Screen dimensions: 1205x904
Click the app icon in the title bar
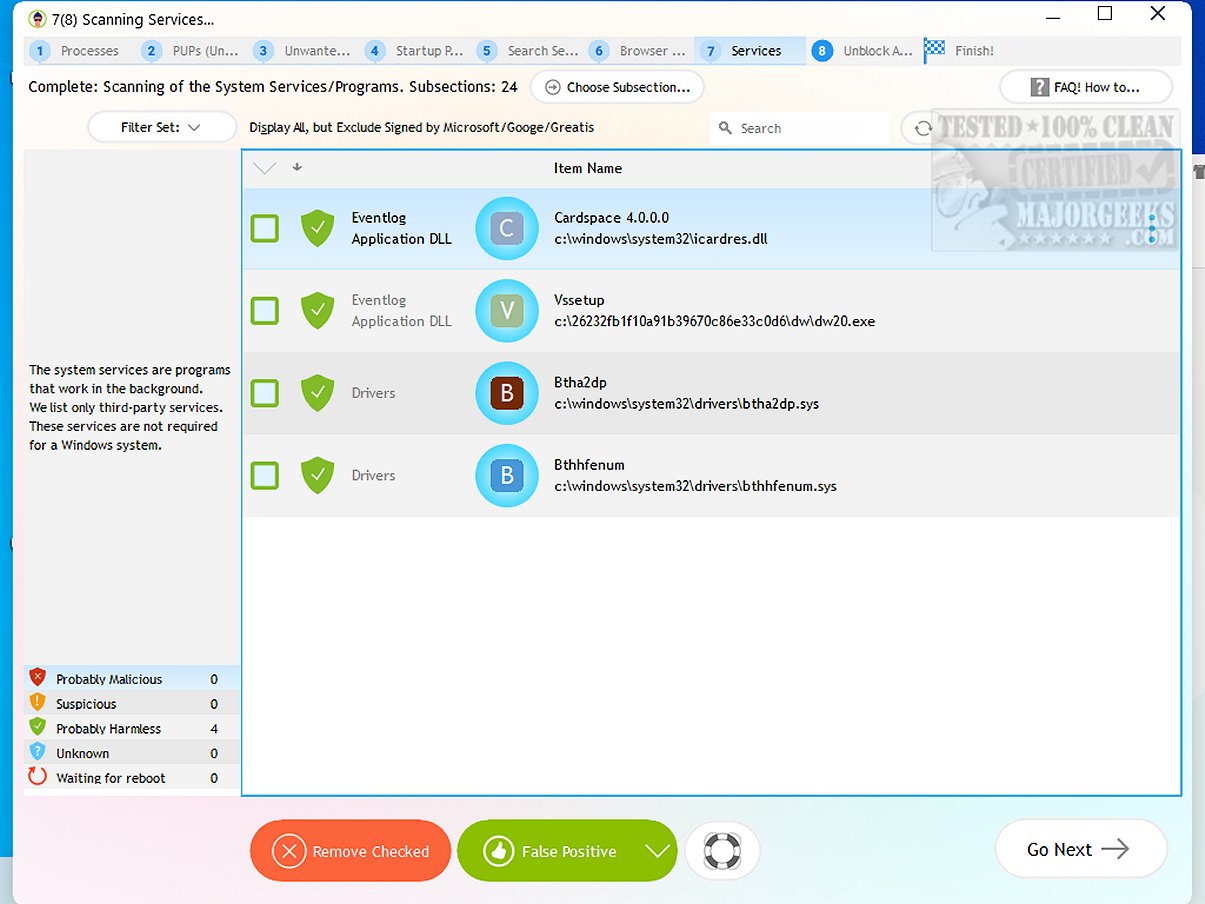36,18
